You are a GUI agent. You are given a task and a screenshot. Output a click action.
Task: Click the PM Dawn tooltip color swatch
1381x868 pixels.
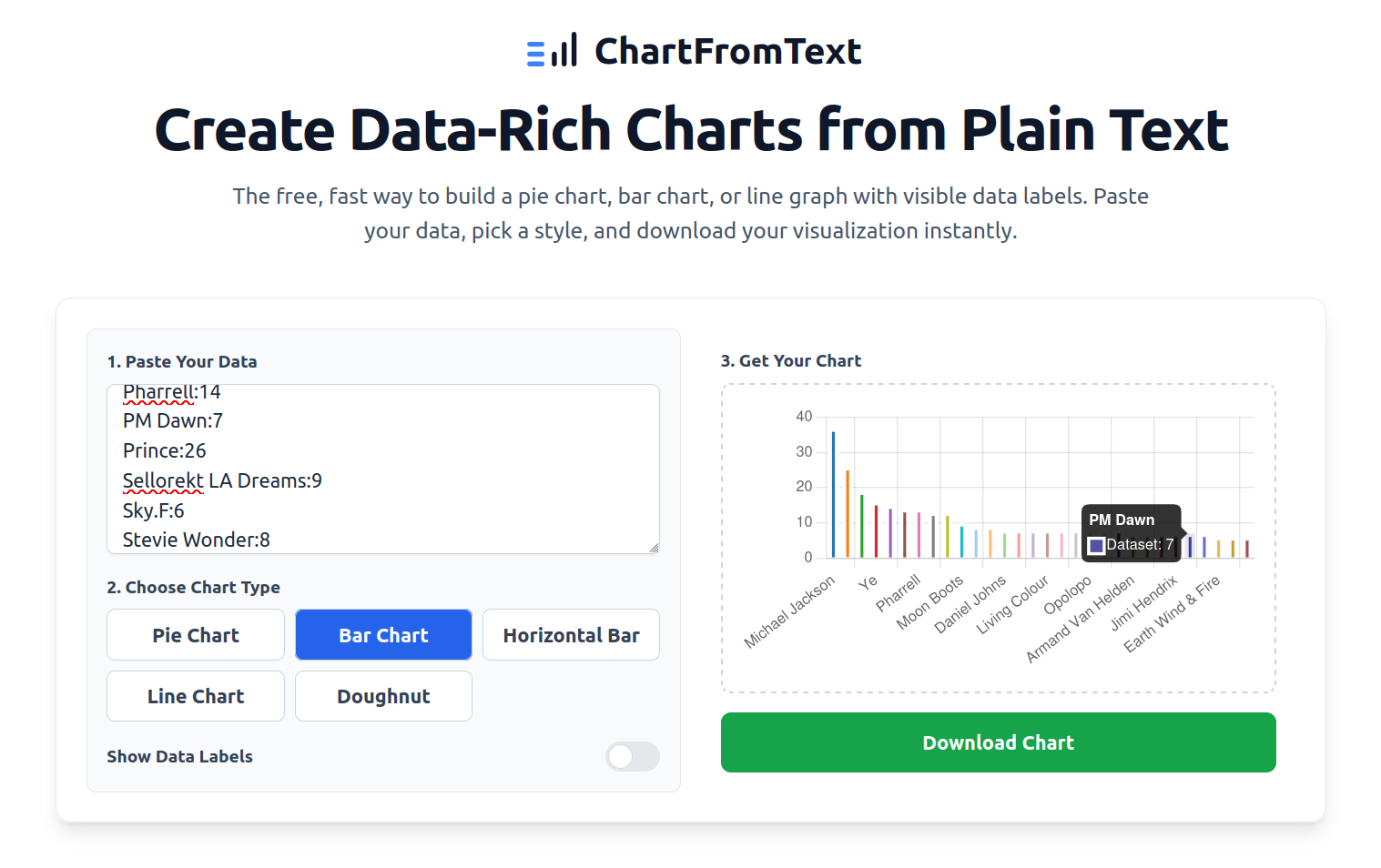1097,545
